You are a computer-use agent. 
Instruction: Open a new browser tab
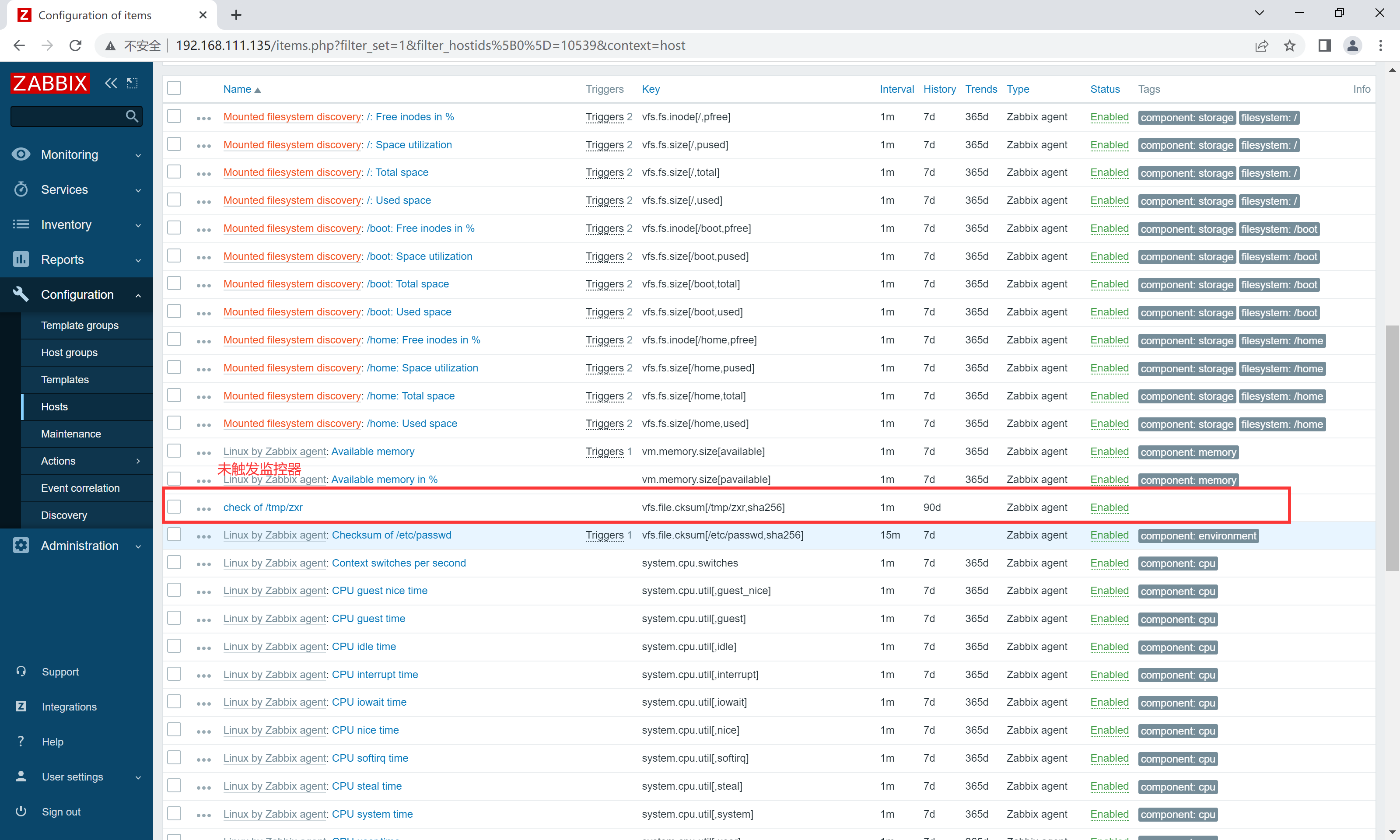(236, 15)
